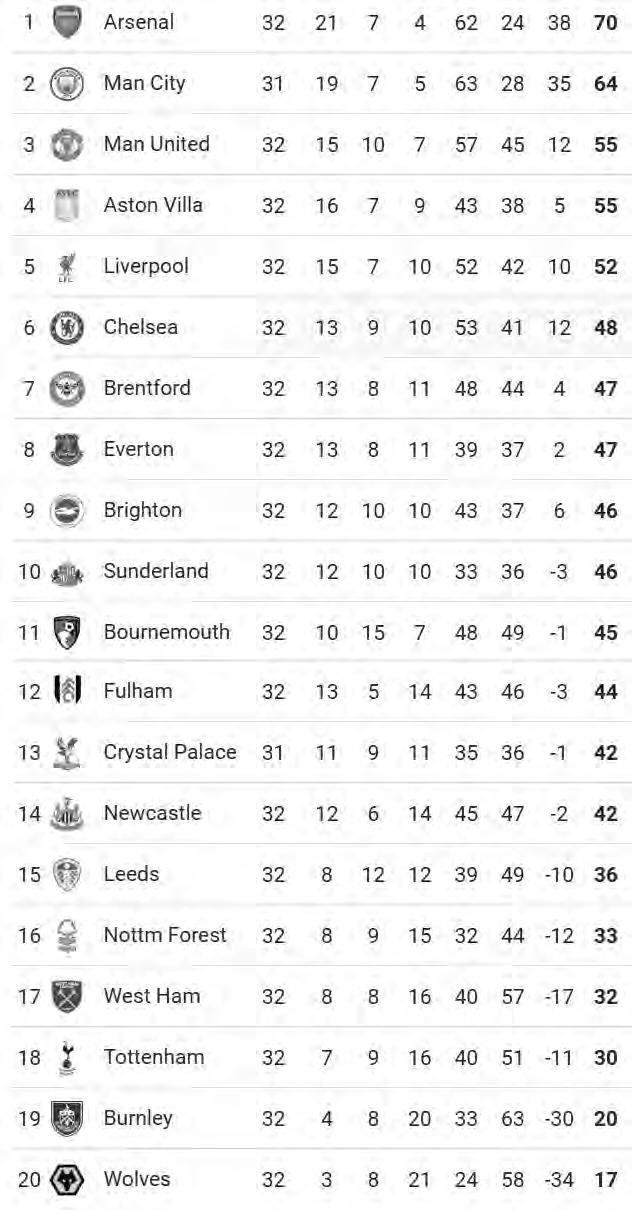The height and width of the screenshot is (1210, 632).
Task: Click Burnley's 20 points total
Action: point(605,1119)
